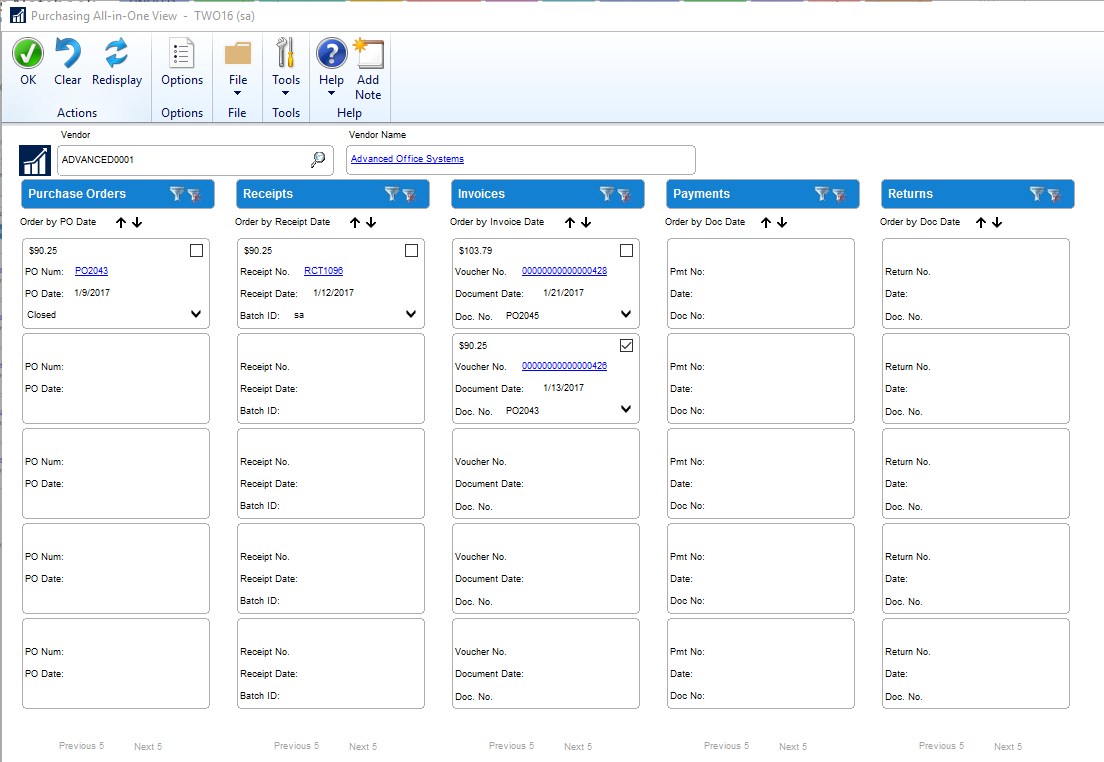Screen dimensions: 1104x762
Task: Click the Vendor ID input field
Action: (180, 159)
